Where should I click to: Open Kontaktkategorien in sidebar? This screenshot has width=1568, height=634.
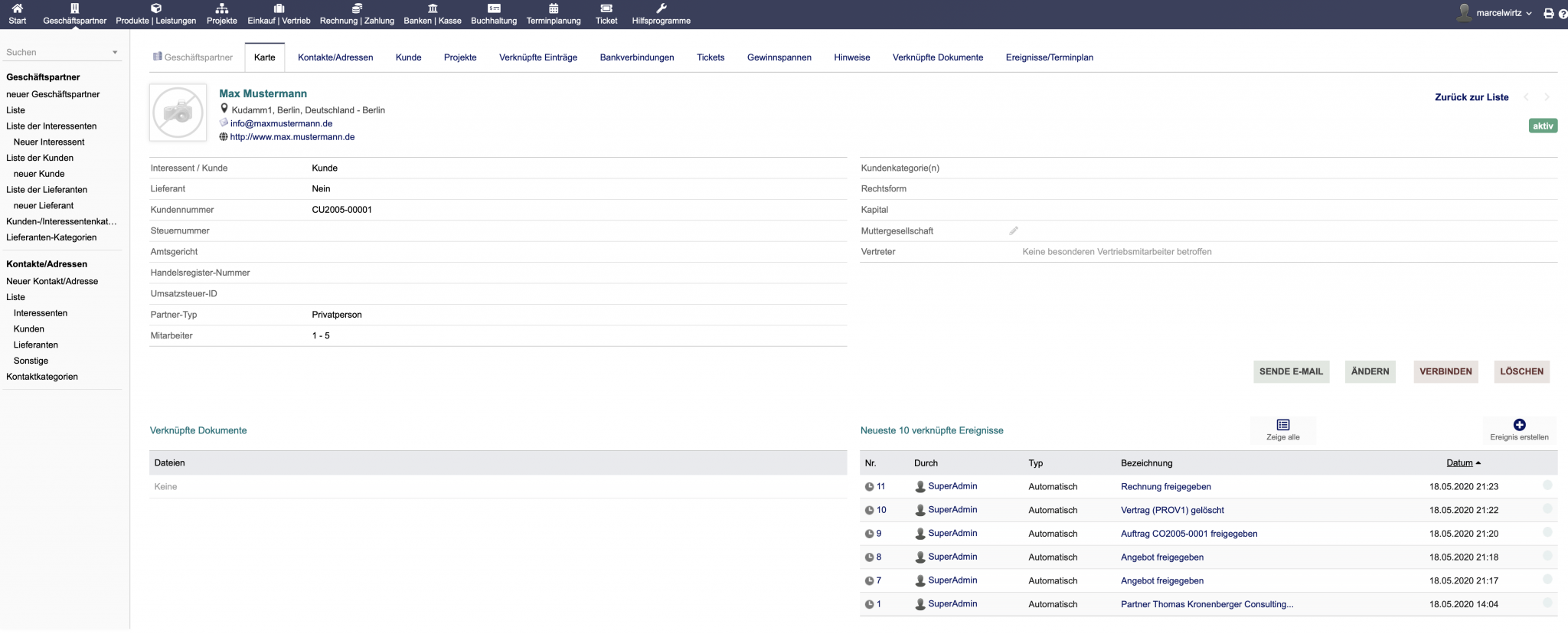[42, 377]
